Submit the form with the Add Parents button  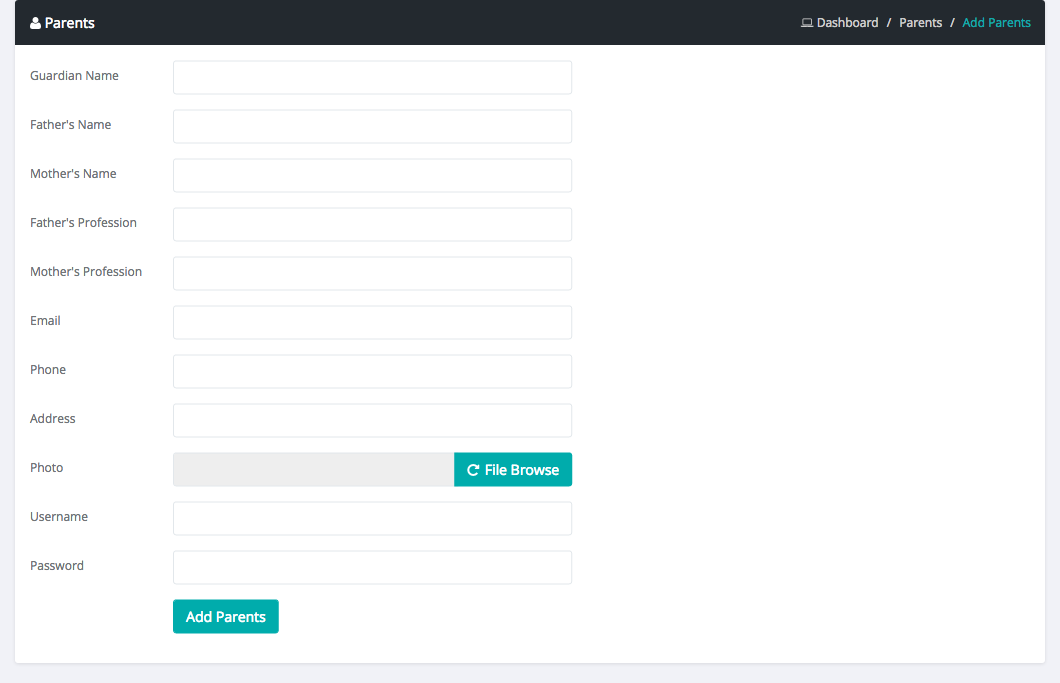tap(225, 617)
